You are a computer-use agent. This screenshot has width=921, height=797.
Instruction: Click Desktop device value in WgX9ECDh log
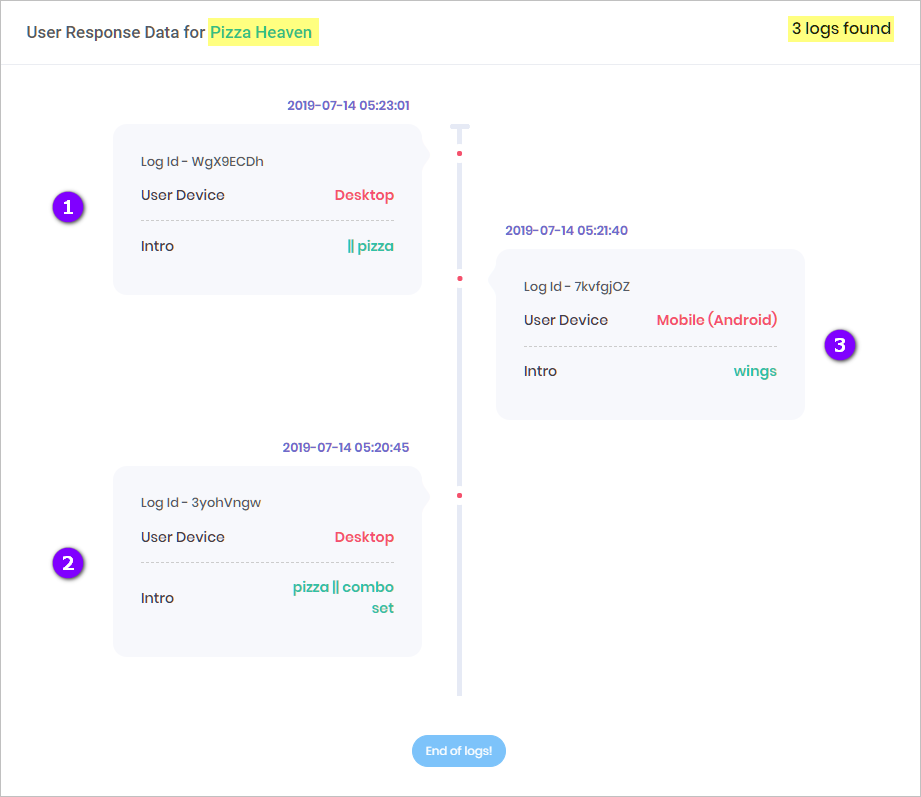click(x=364, y=195)
